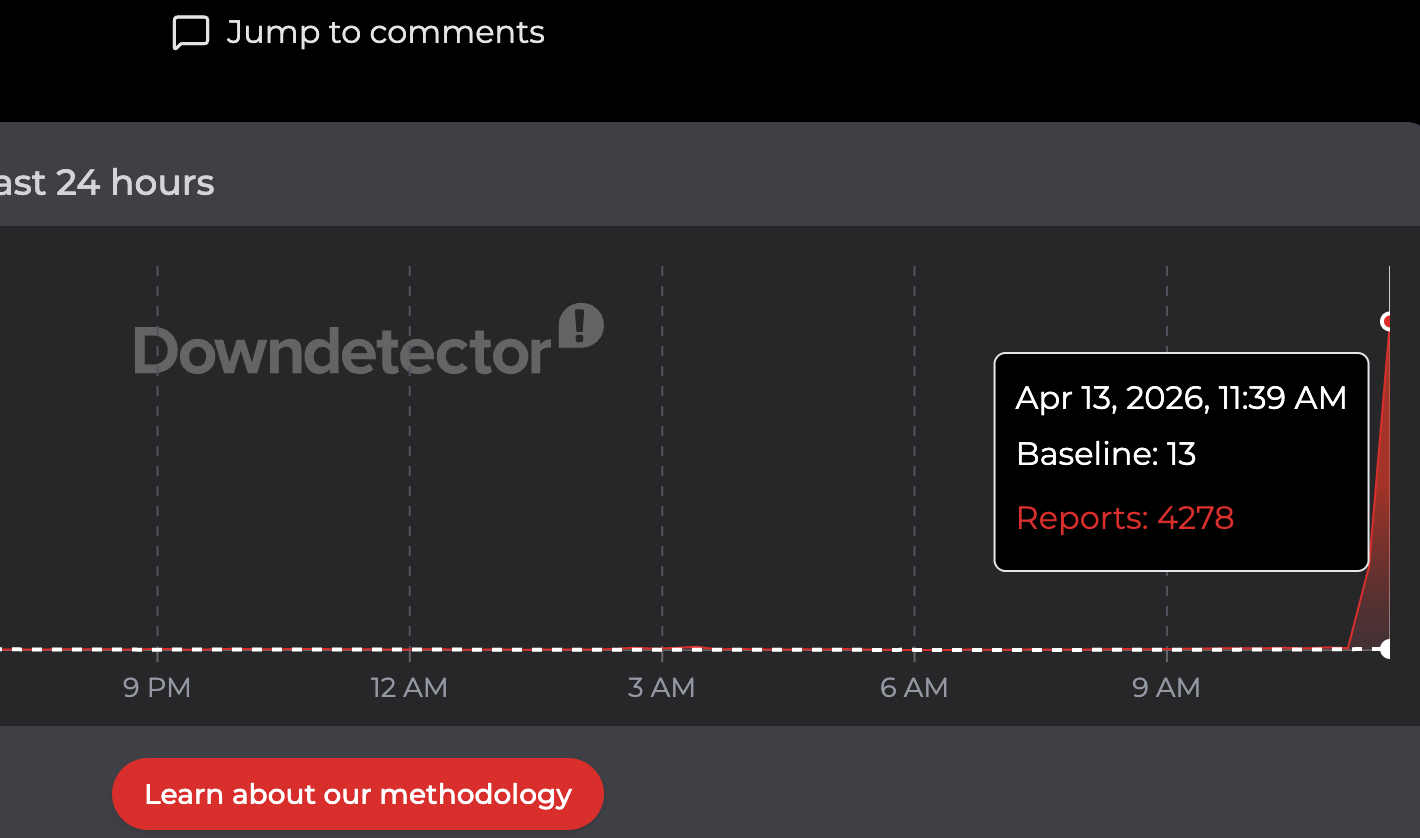Open the 9 AM axis label options
The image size is (1420, 838).
[x=1165, y=687]
